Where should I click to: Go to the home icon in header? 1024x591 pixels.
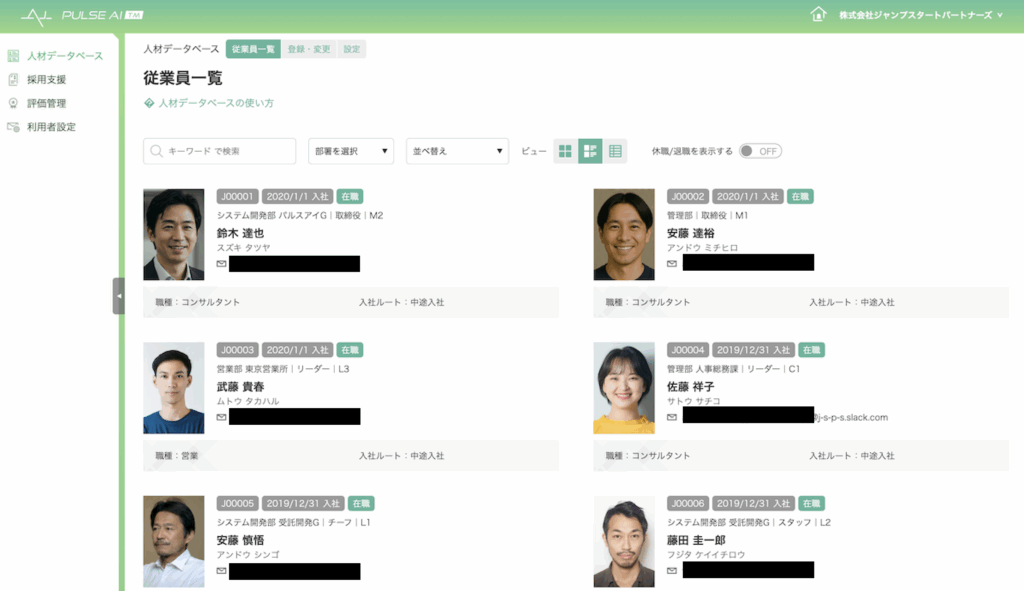pyautogui.click(x=818, y=14)
